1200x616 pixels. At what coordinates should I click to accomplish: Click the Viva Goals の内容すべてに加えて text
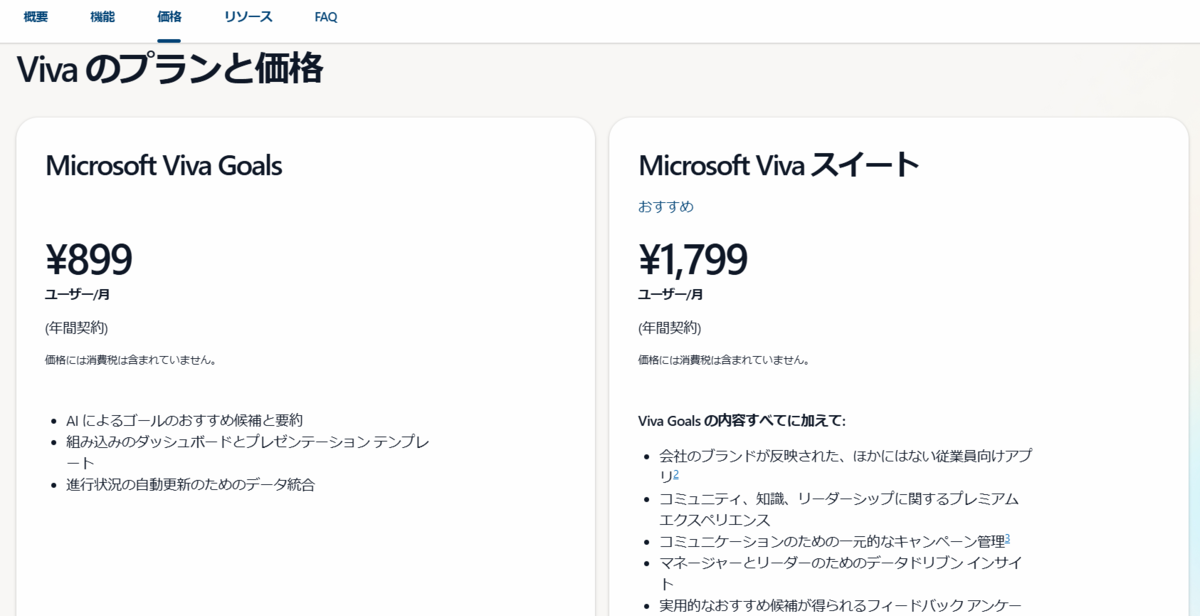click(742, 420)
